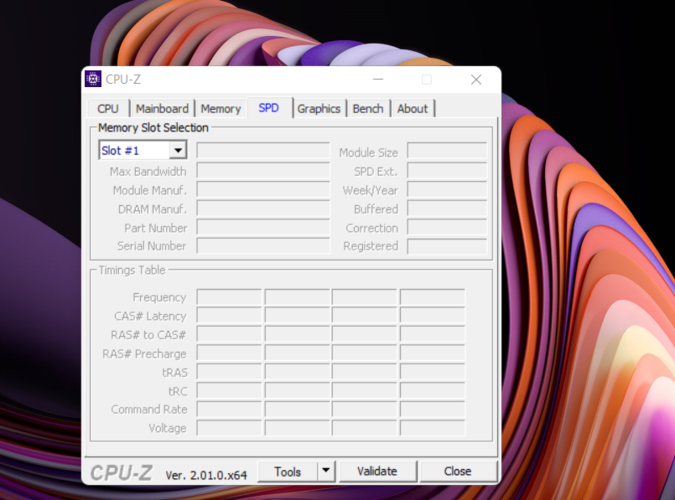Click the SPD tab
This screenshot has width=675, height=500.
[x=269, y=108]
